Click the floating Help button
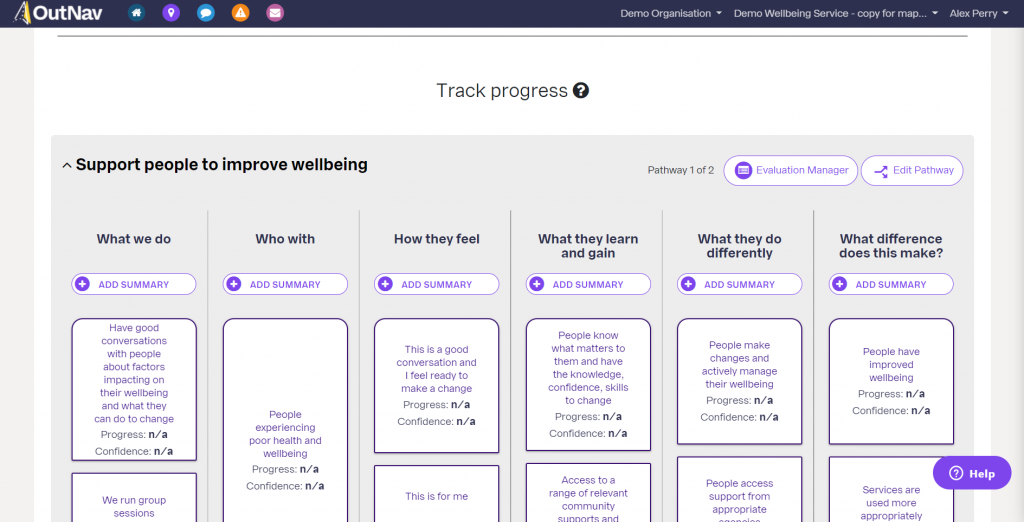Image resolution: width=1024 pixels, height=522 pixels. [x=971, y=473]
